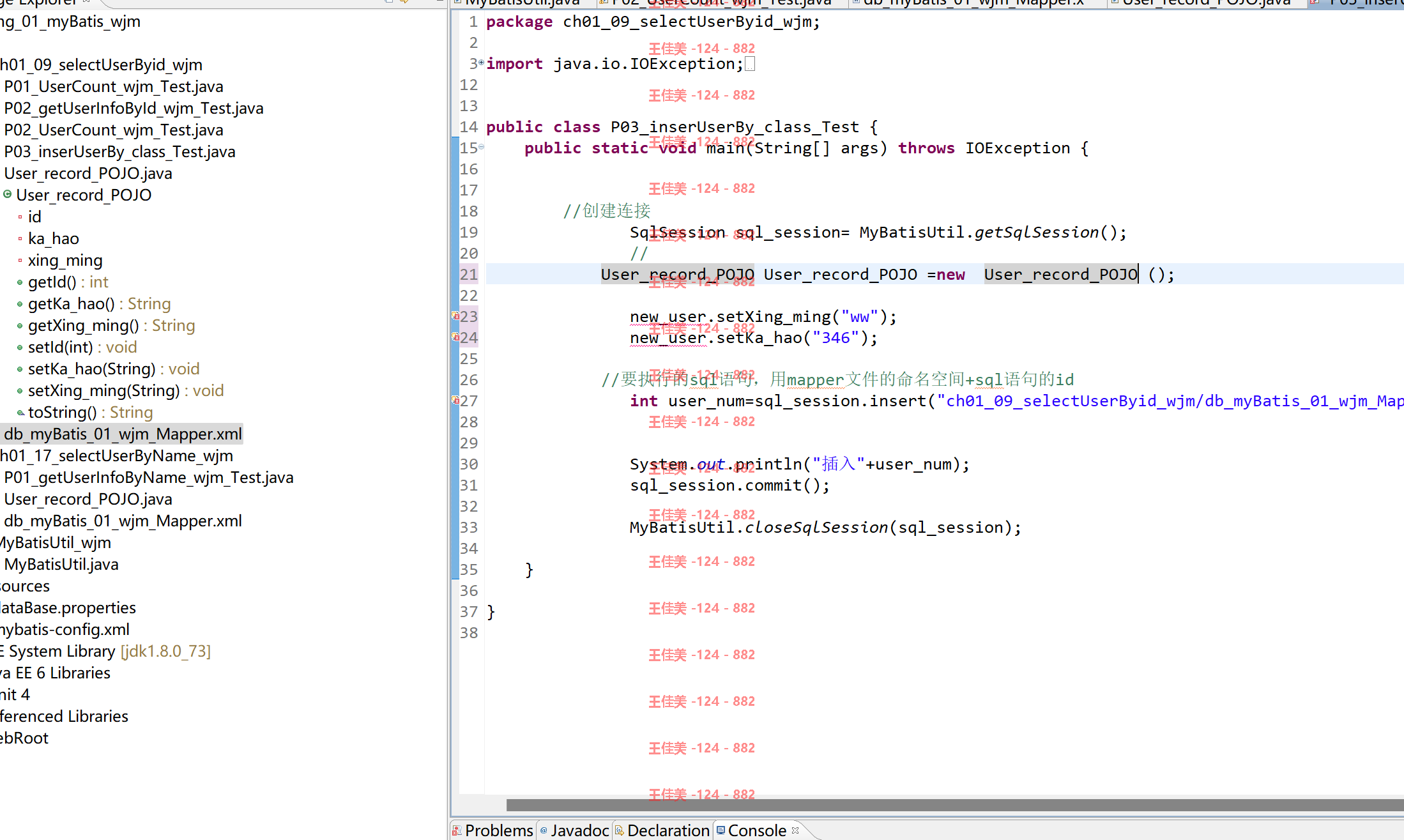
Task: Click the public method icon beside getKa_hao()
Action: click(x=20, y=303)
